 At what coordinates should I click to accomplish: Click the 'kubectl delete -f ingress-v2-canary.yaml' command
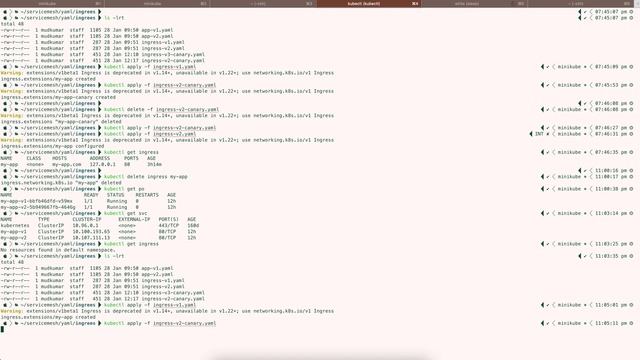[x=161, y=109]
